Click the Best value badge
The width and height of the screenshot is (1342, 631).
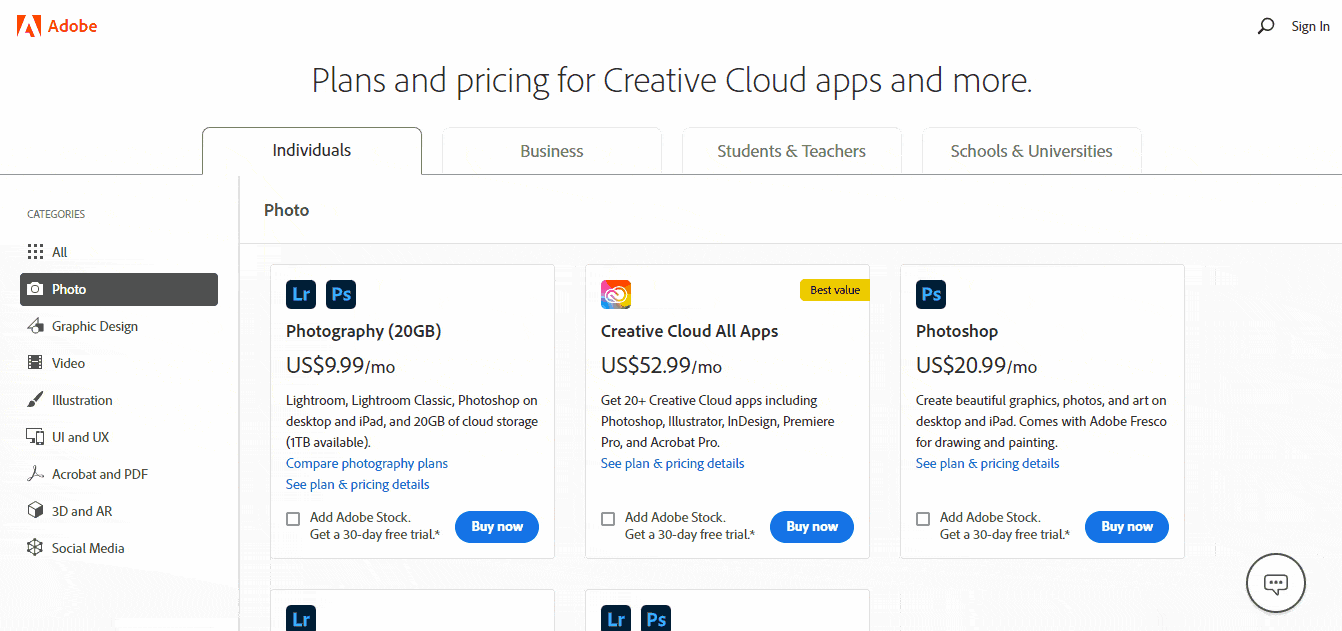tap(835, 290)
